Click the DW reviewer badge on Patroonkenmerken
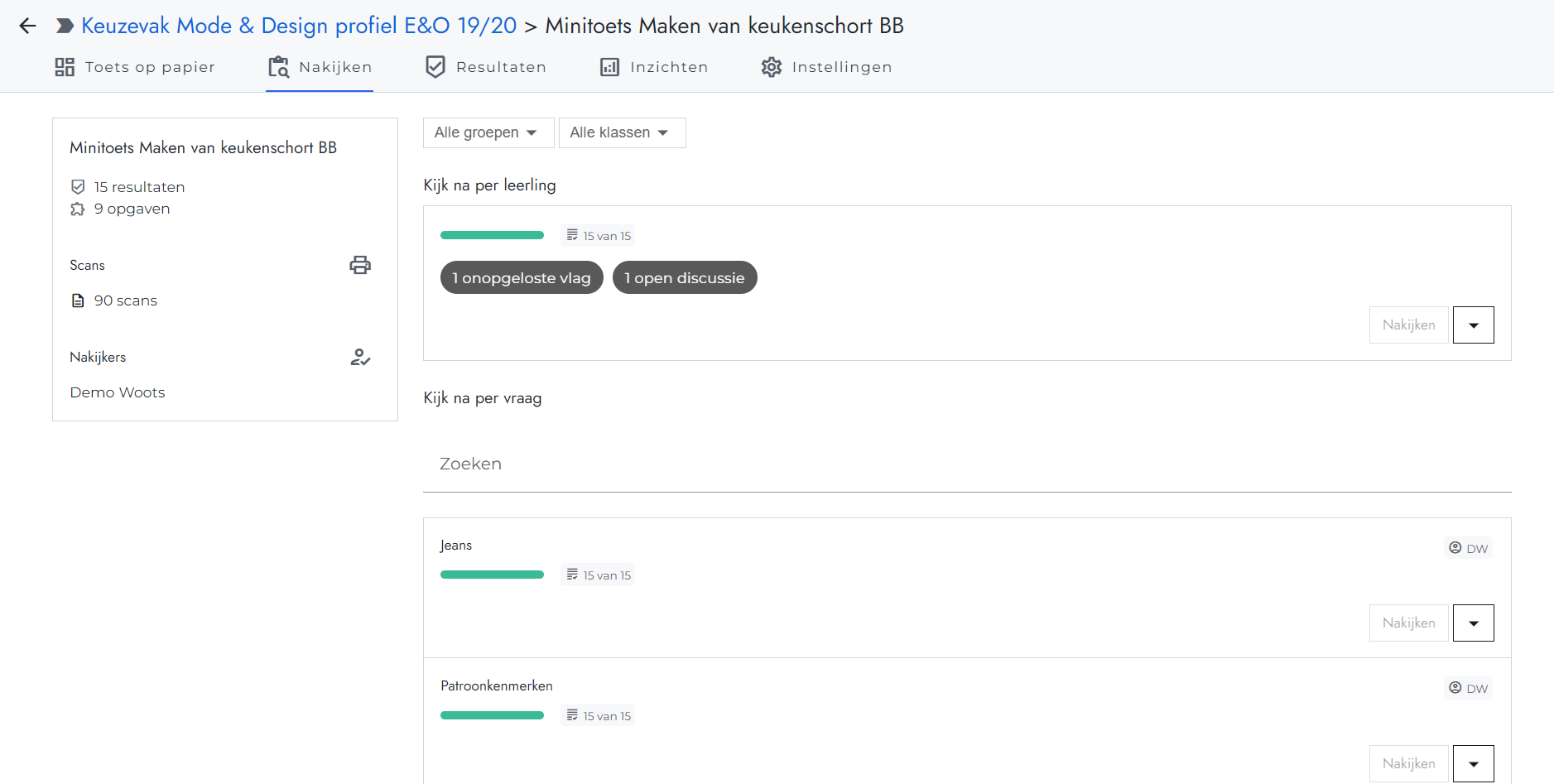 click(1468, 688)
